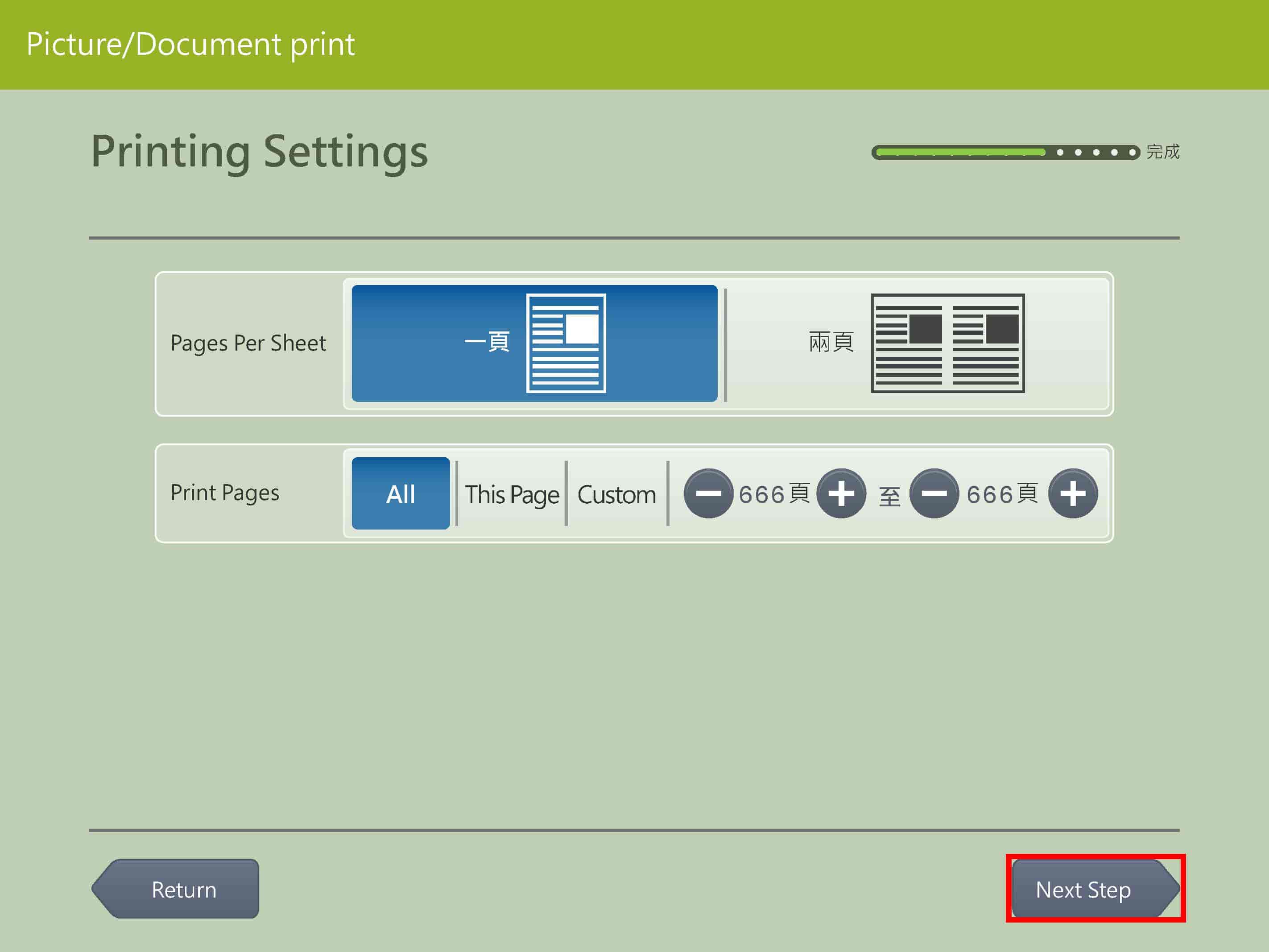Viewport: 1269px width, 952px height.
Task: Select the one page per sheet option
Action: tap(534, 343)
